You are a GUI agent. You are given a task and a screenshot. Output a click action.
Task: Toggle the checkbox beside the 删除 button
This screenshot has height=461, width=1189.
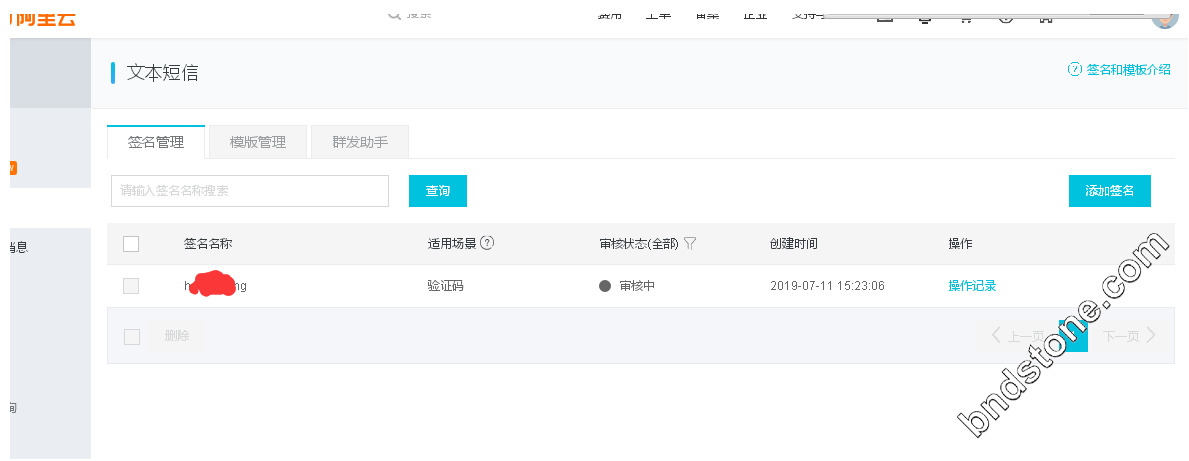tap(132, 337)
